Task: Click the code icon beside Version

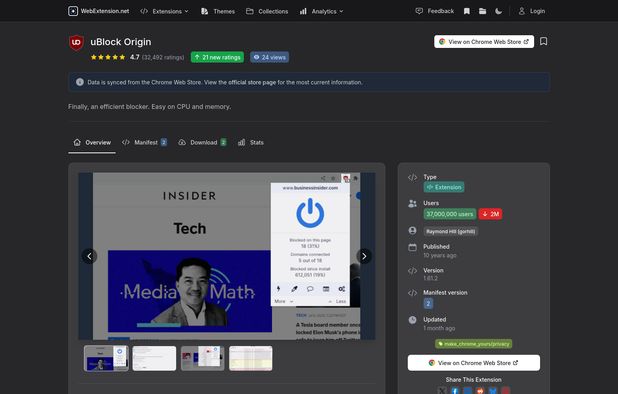Action: tap(412, 271)
